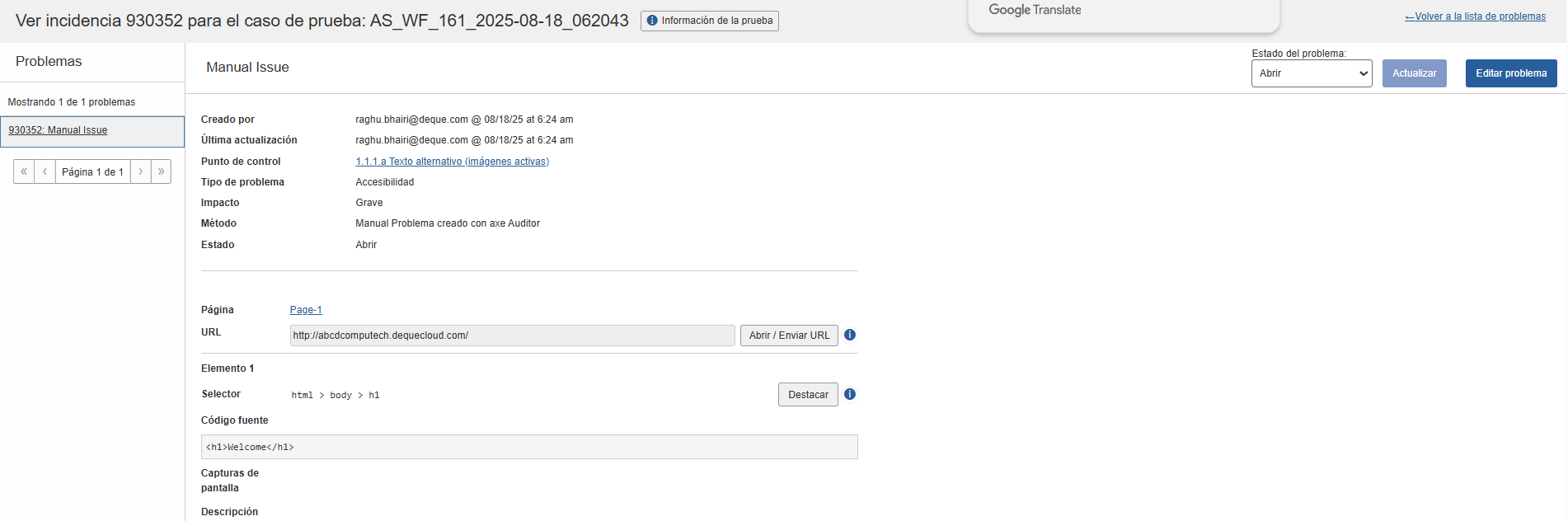The width and height of the screenshot is (1568, 521).
Task: Click into the URL text field
Action: point(511,336)
